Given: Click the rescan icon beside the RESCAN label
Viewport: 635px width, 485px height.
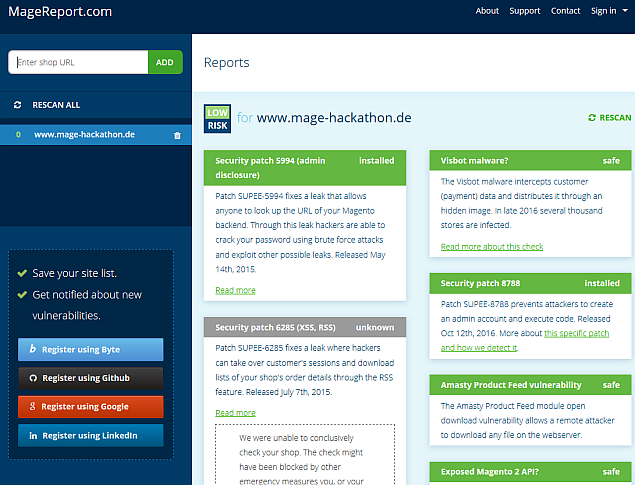Looking at the screenshot, I should coord(592,117).
